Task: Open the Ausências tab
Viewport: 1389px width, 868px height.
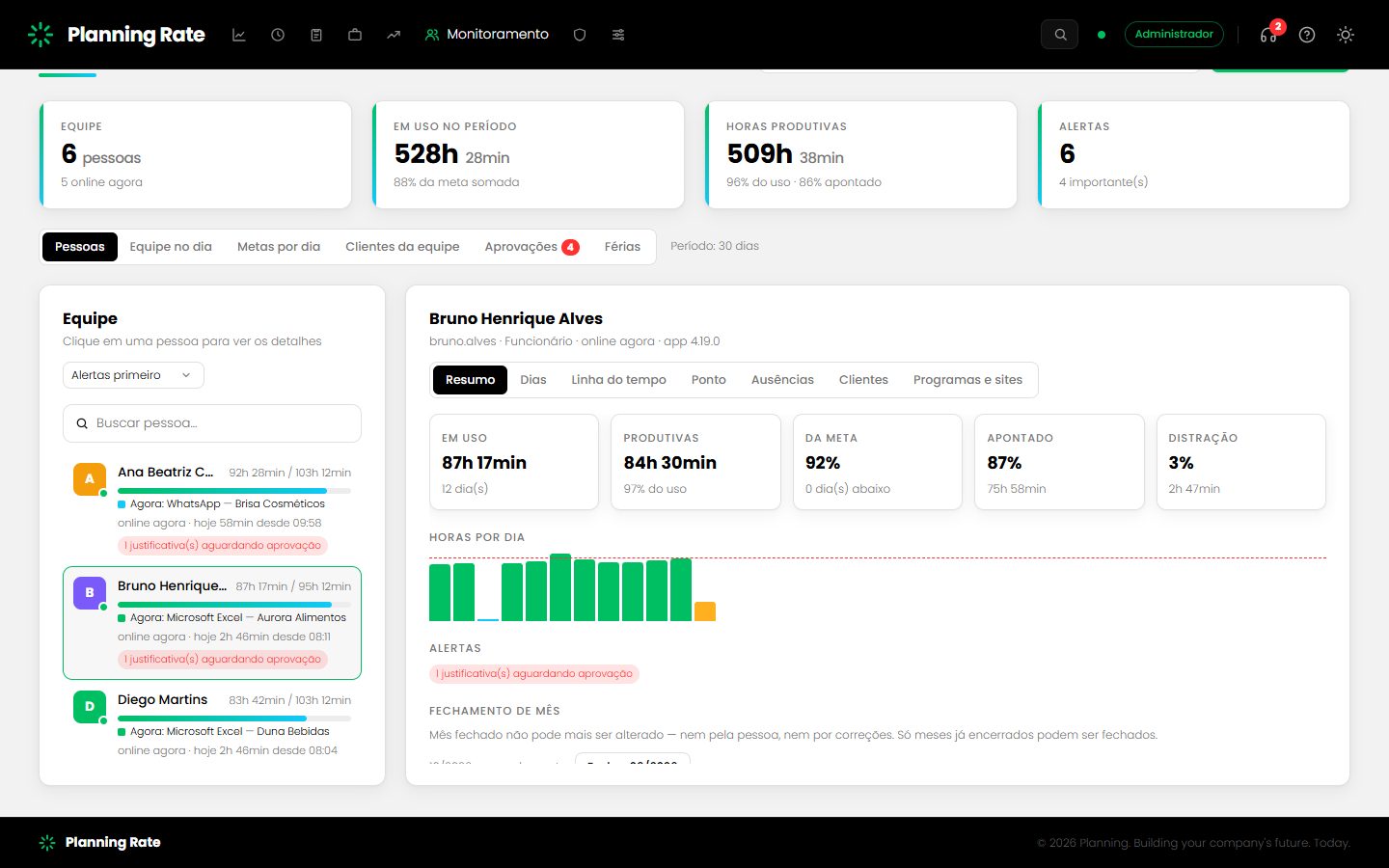Action: click(782, 380)
